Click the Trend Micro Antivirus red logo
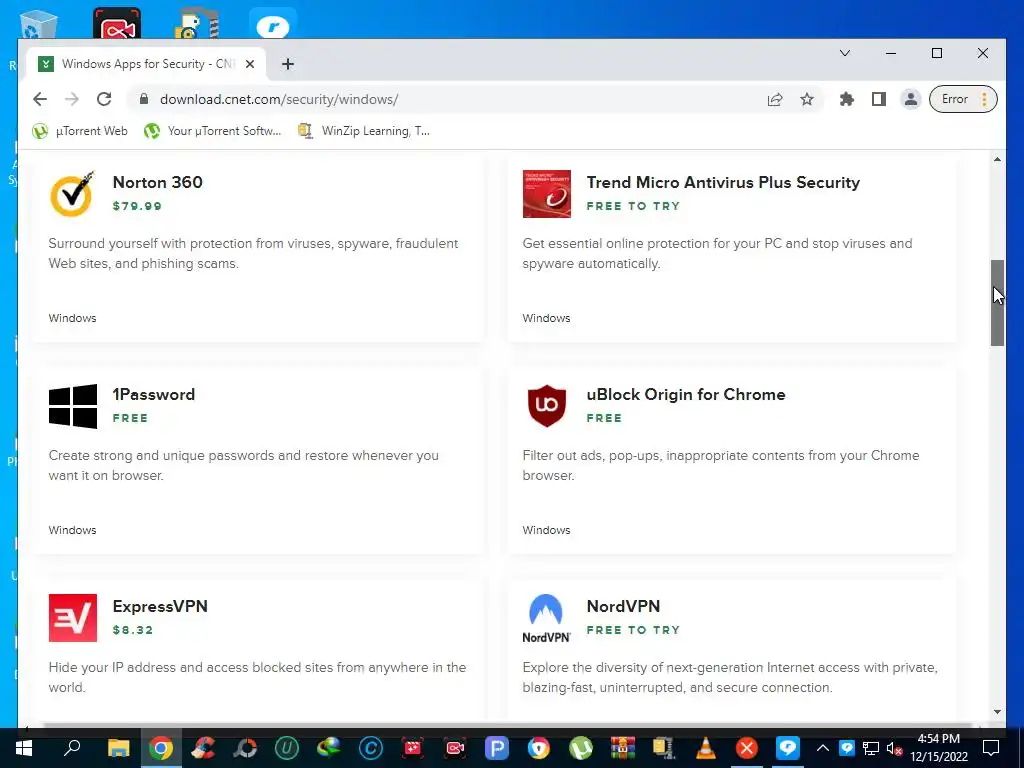 (x=547, y=194)
